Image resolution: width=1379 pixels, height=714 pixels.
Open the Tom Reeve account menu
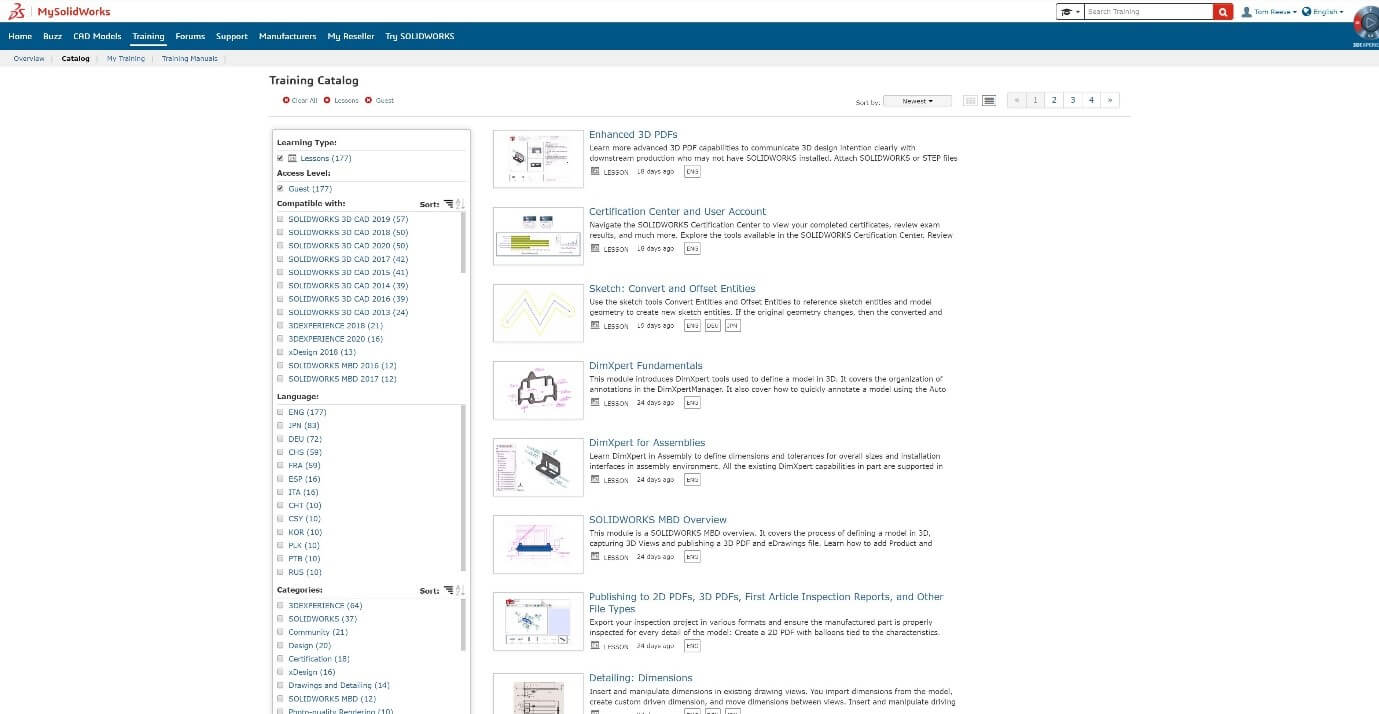(x=1275, y=12)
